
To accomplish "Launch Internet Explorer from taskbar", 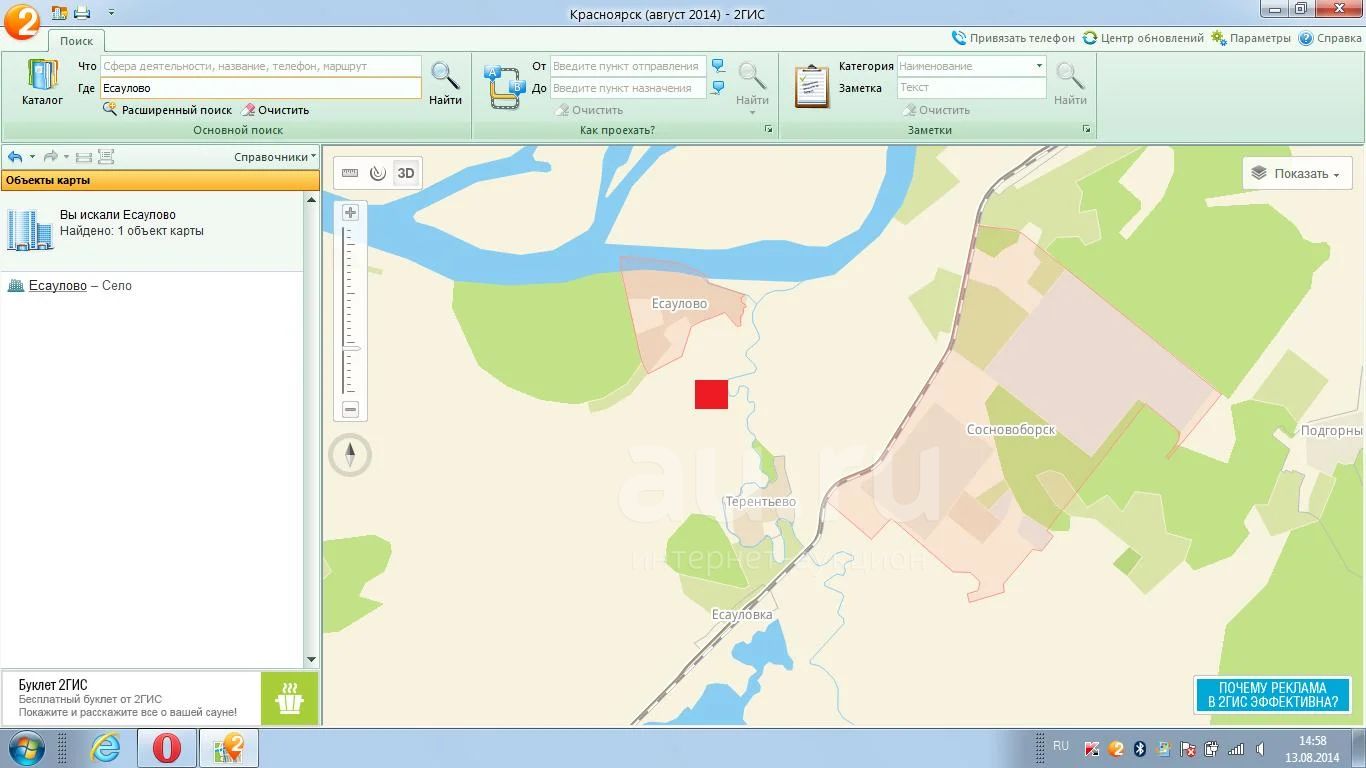I will (105, 748).
